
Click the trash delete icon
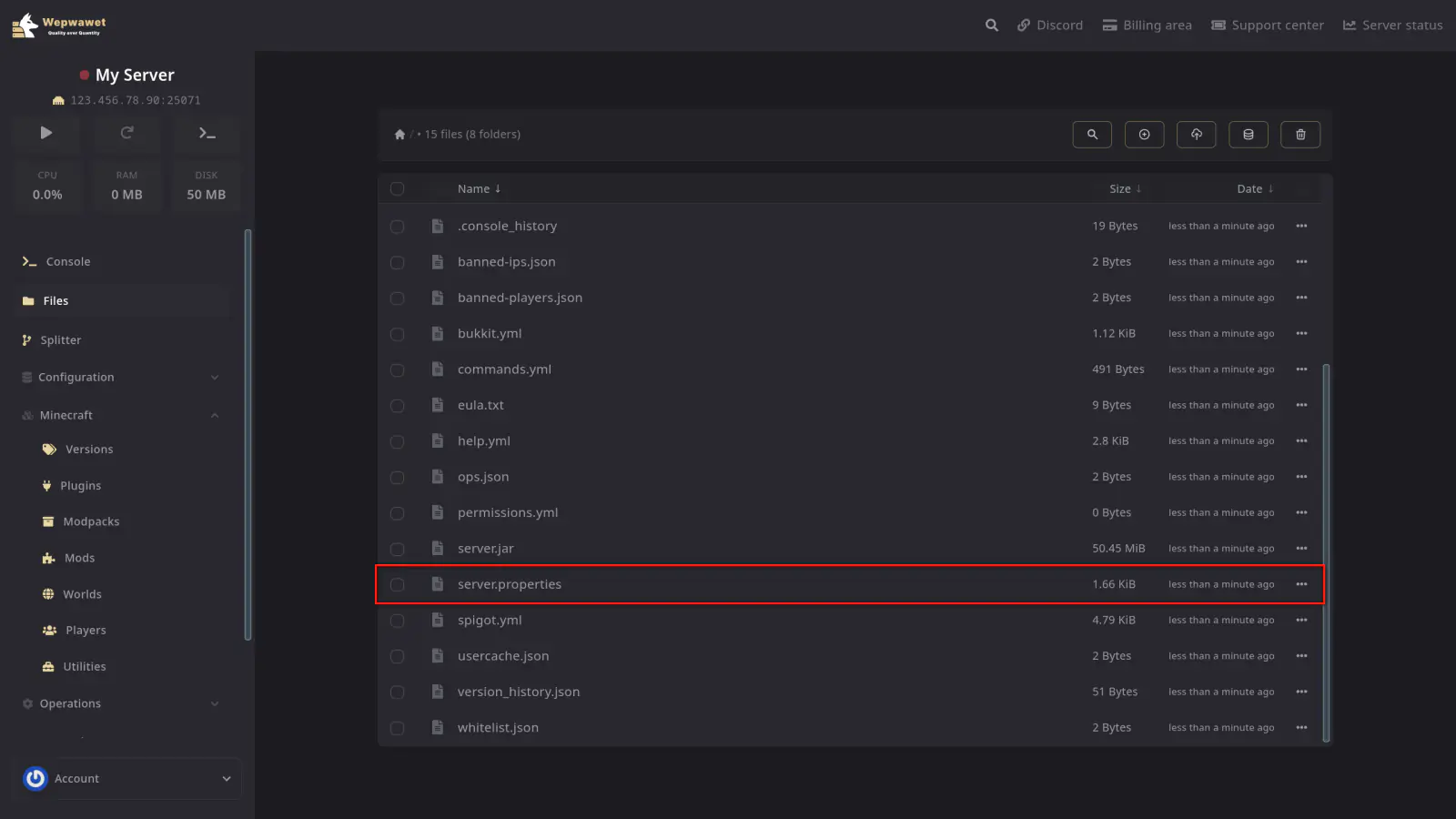[x=1300, y=135]
